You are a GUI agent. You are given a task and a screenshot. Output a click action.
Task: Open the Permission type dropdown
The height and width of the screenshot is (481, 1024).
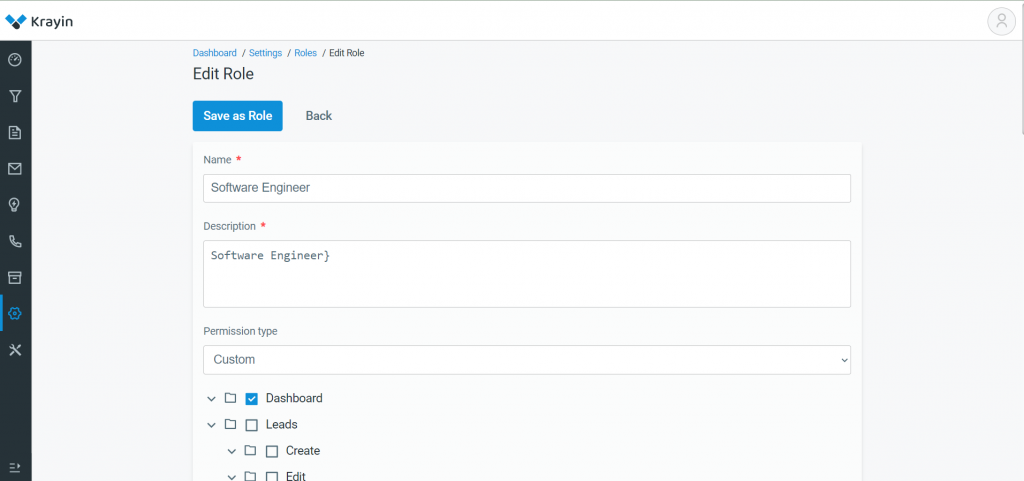[527, 360]
